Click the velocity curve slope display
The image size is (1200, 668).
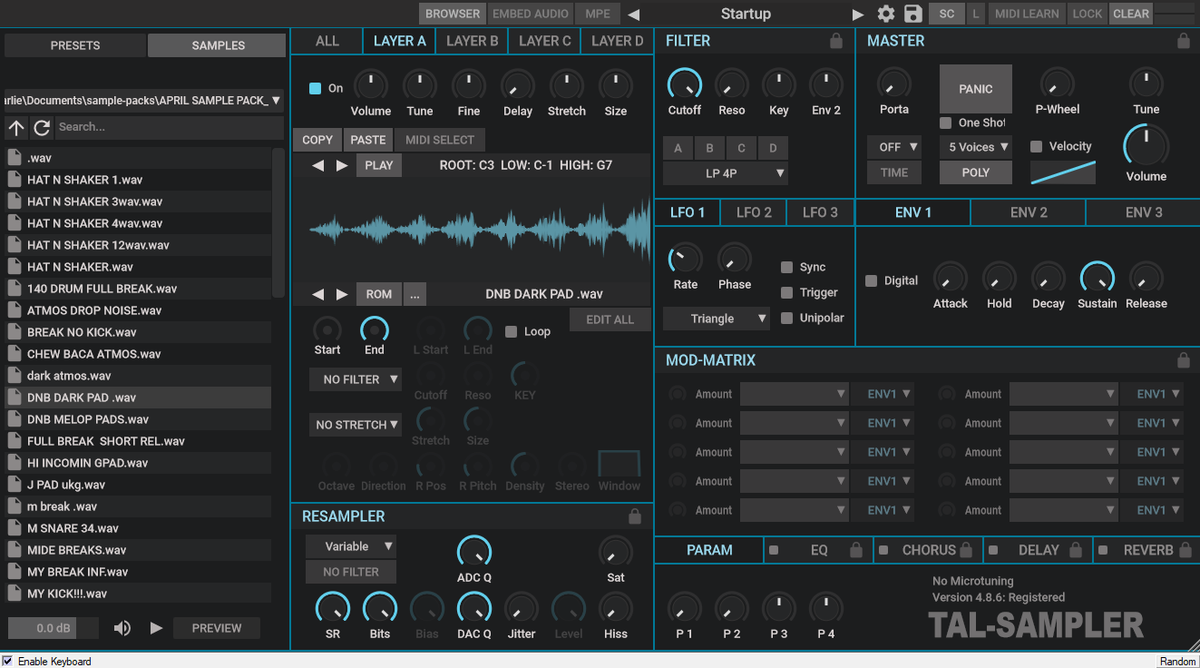[1063, 172]
